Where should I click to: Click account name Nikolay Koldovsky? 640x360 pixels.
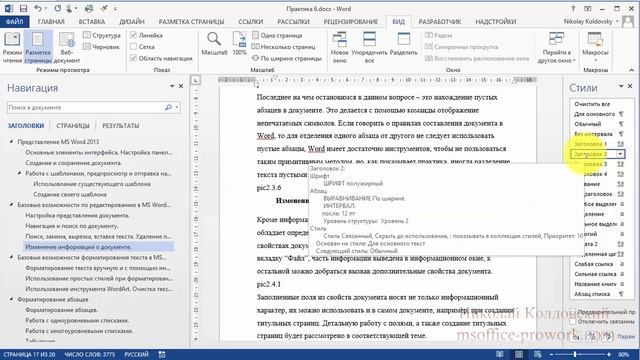click(589, 21)
